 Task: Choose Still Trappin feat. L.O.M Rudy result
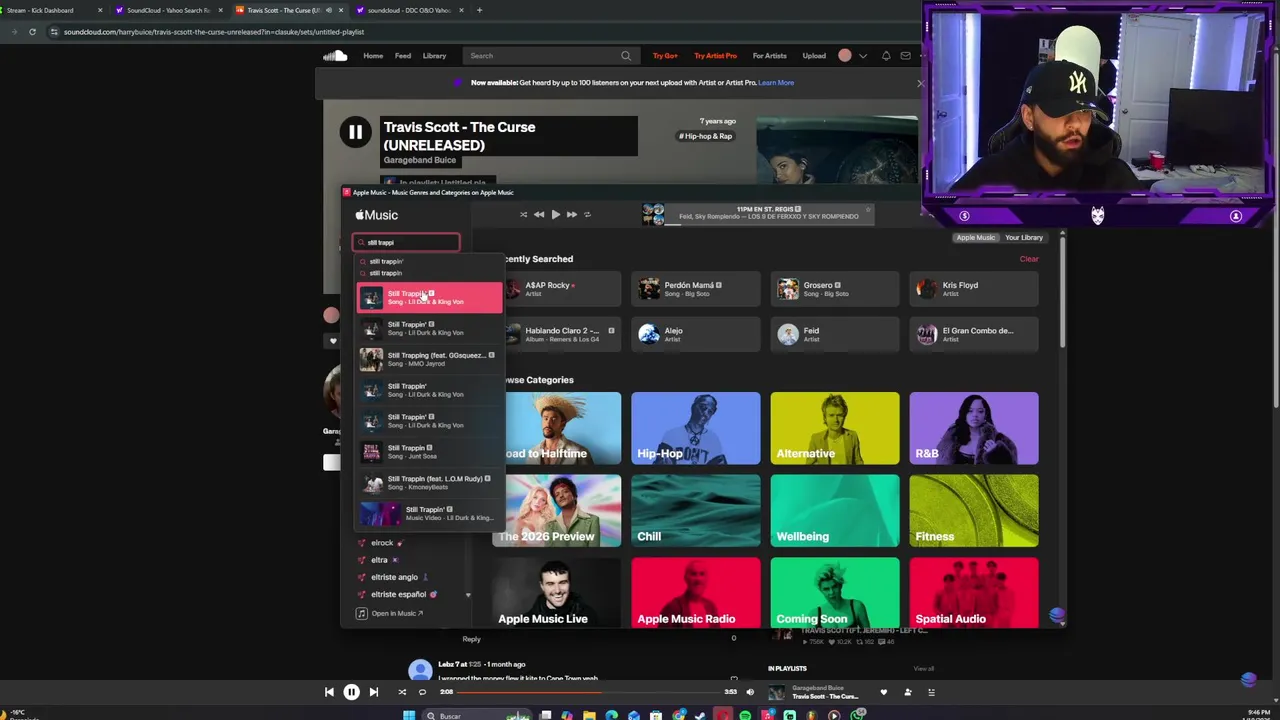pos(430,483)
